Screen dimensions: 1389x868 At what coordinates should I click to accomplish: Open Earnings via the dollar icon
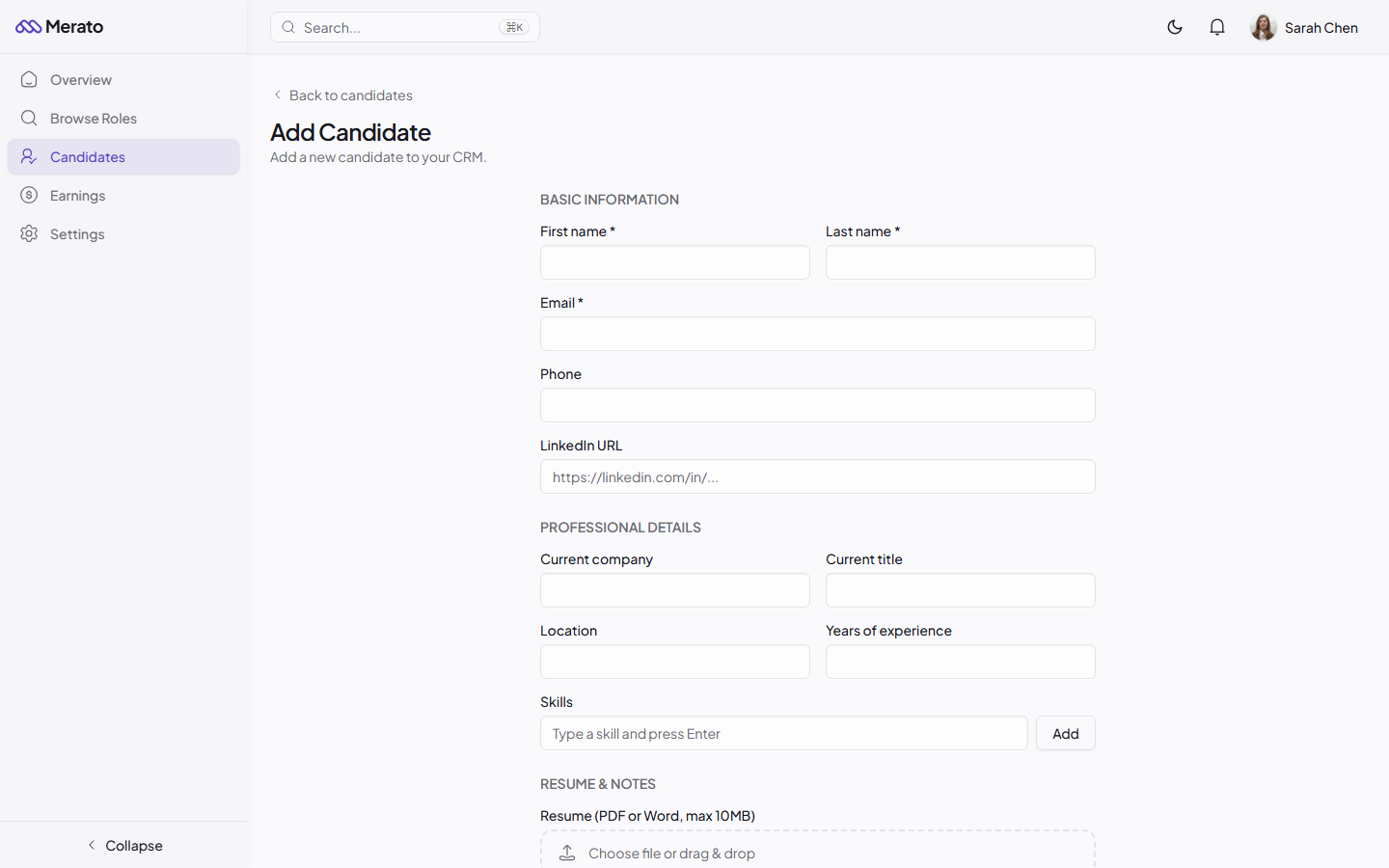pyautogui.click(x=29, y=195)
